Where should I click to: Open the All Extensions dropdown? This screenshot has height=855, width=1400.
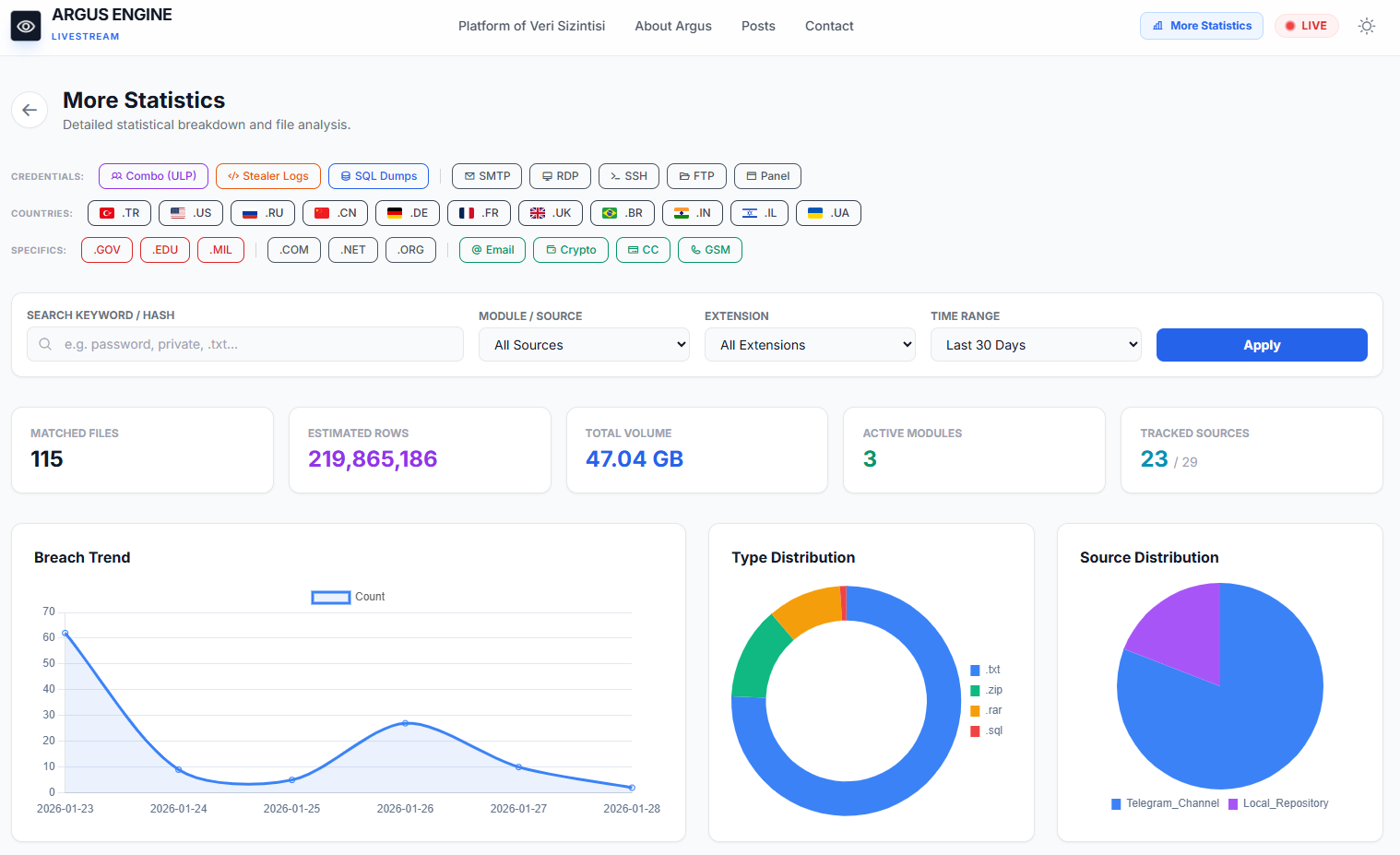[810, 345]
